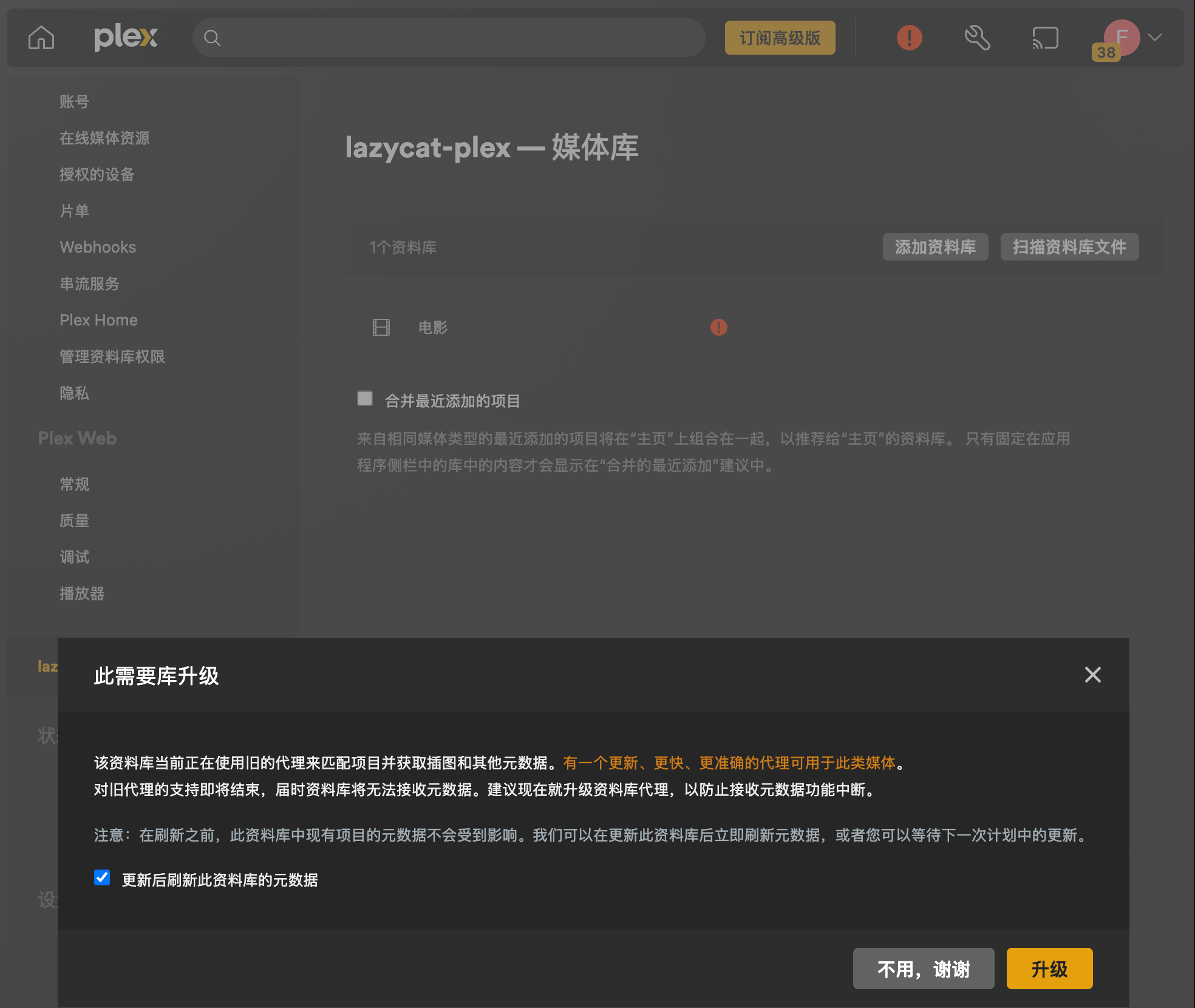Go to the Plex home icon

coord(41,38)
